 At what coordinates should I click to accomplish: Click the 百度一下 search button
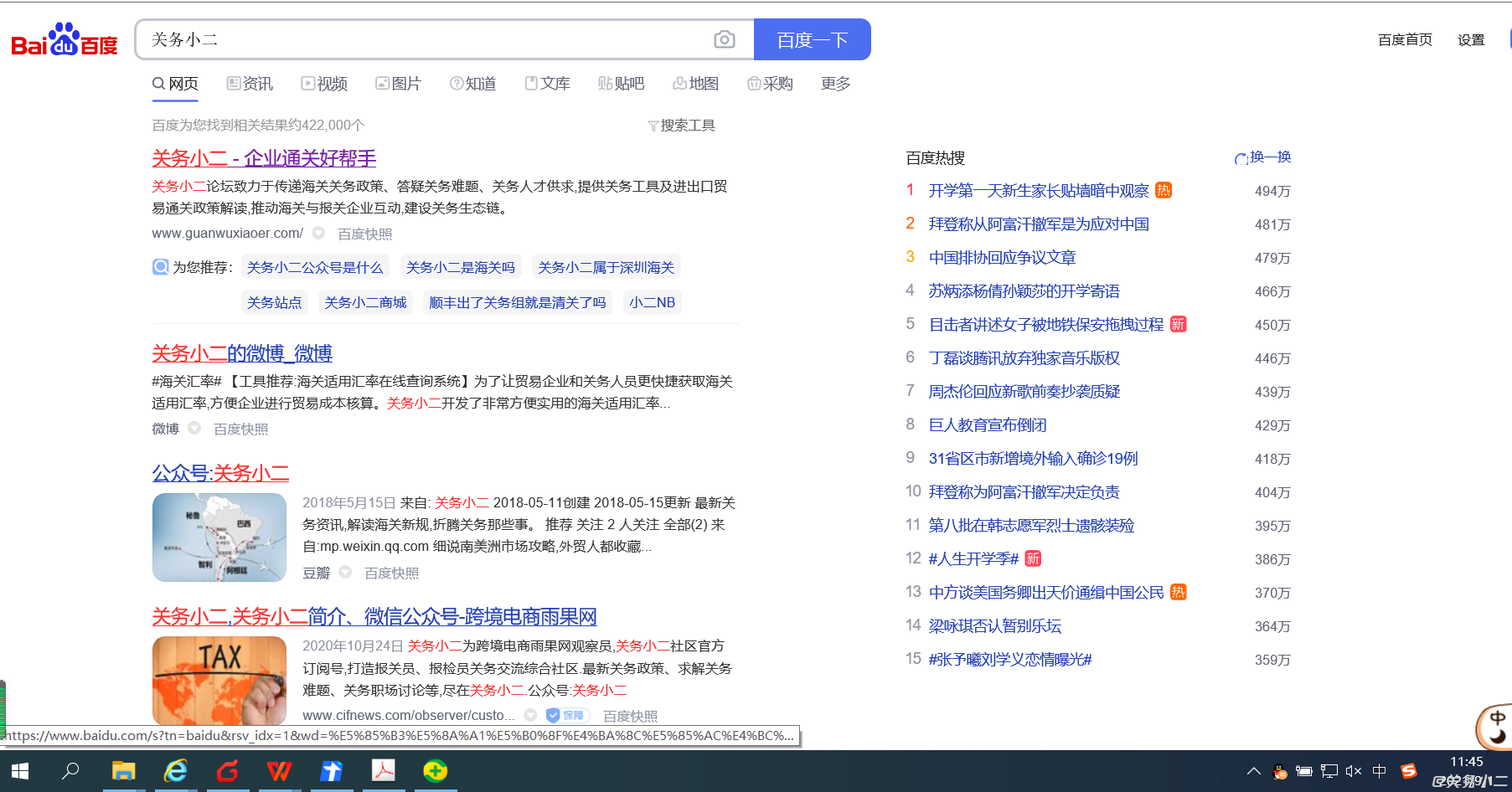pos(813,39)
